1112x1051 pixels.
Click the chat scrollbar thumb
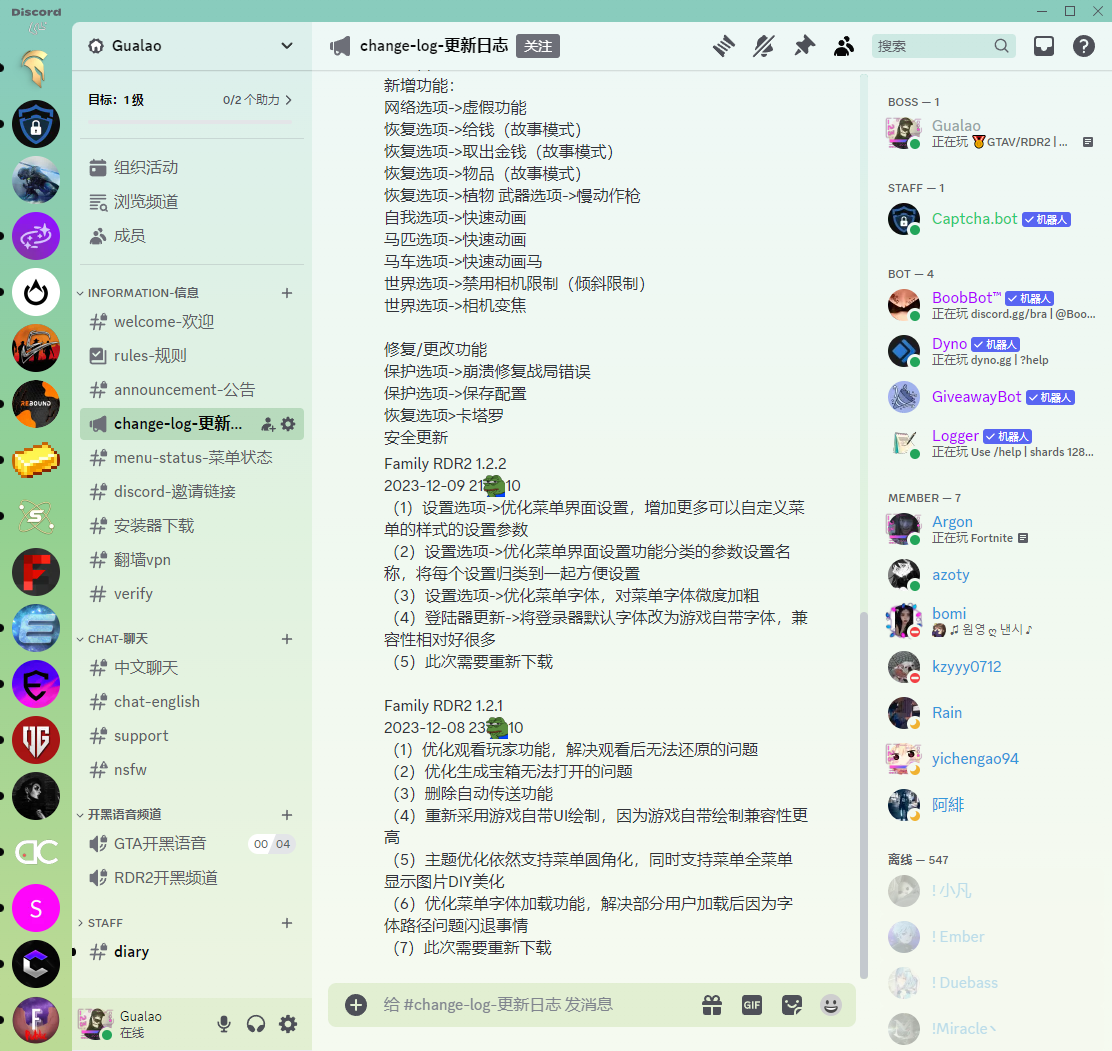click(x=864, y=794)
